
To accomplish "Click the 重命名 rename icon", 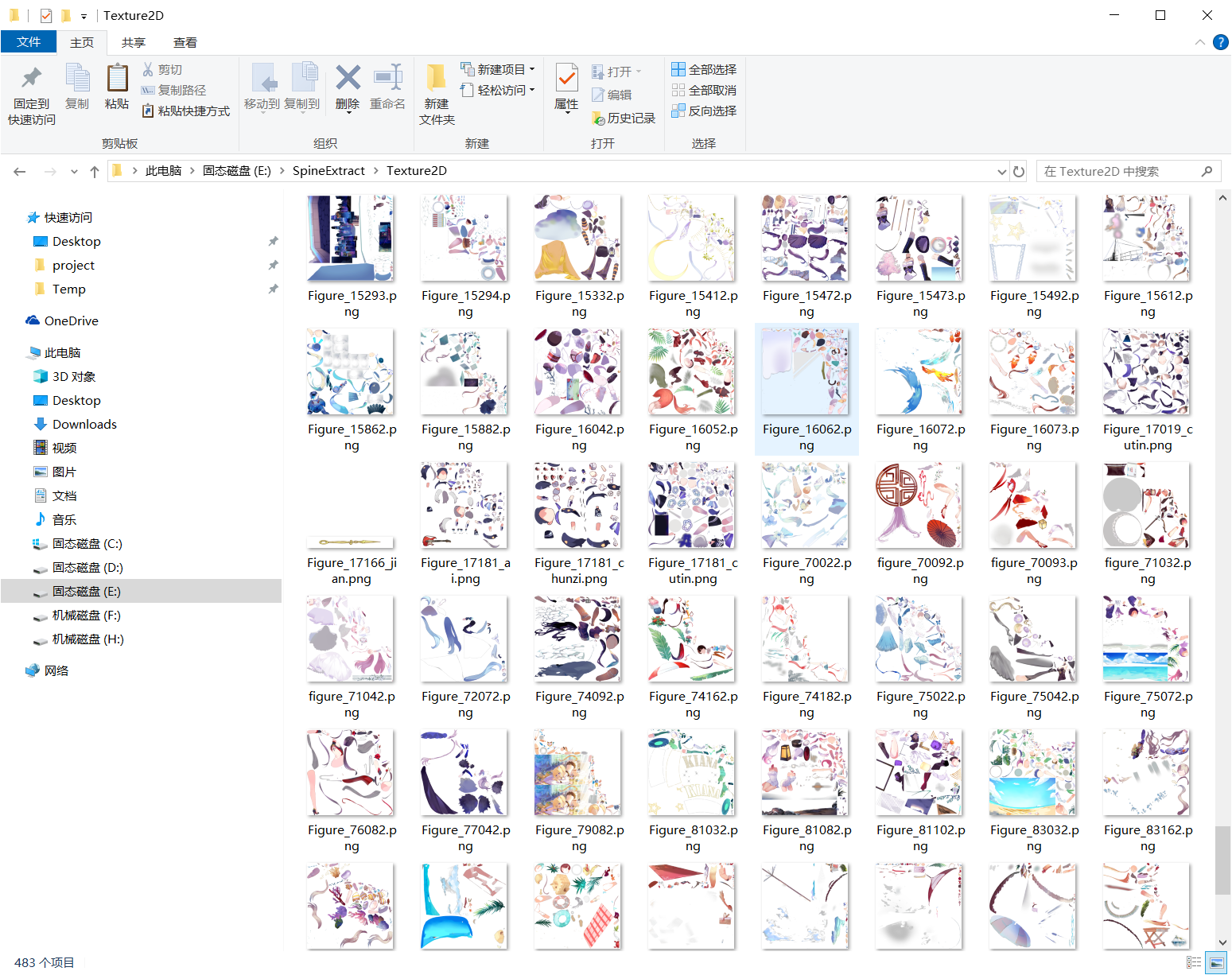I will (388, 78).
